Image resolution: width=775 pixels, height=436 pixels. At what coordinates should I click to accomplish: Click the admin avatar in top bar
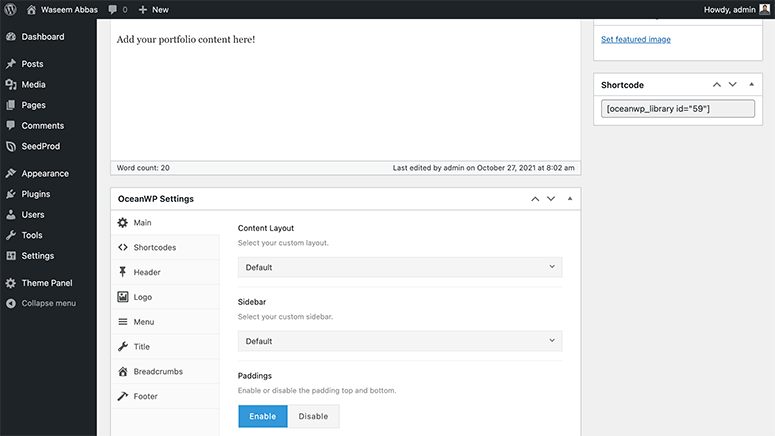click(765, 9)
